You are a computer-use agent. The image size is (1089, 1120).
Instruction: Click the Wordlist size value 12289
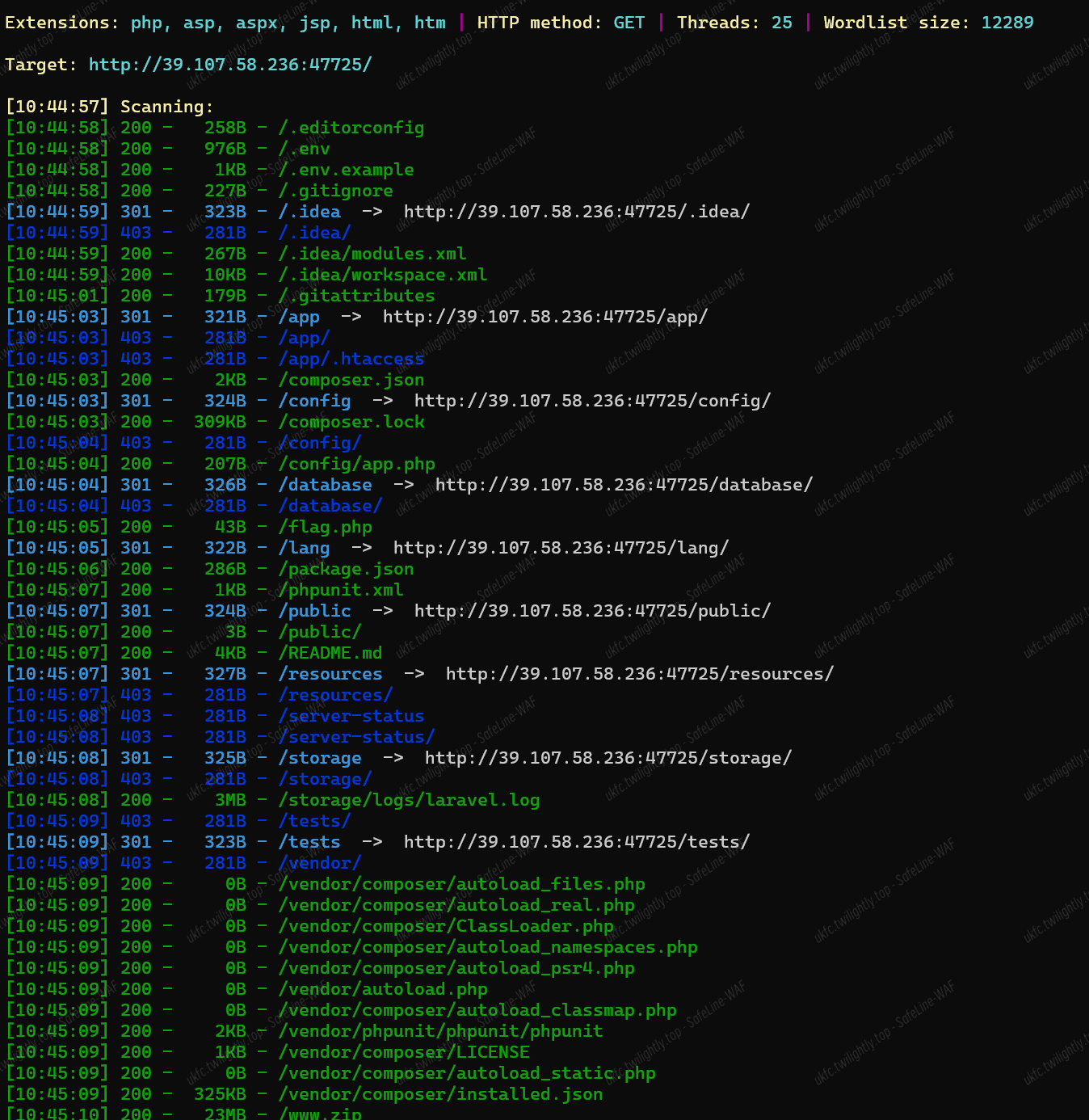tap(1007, 23)
